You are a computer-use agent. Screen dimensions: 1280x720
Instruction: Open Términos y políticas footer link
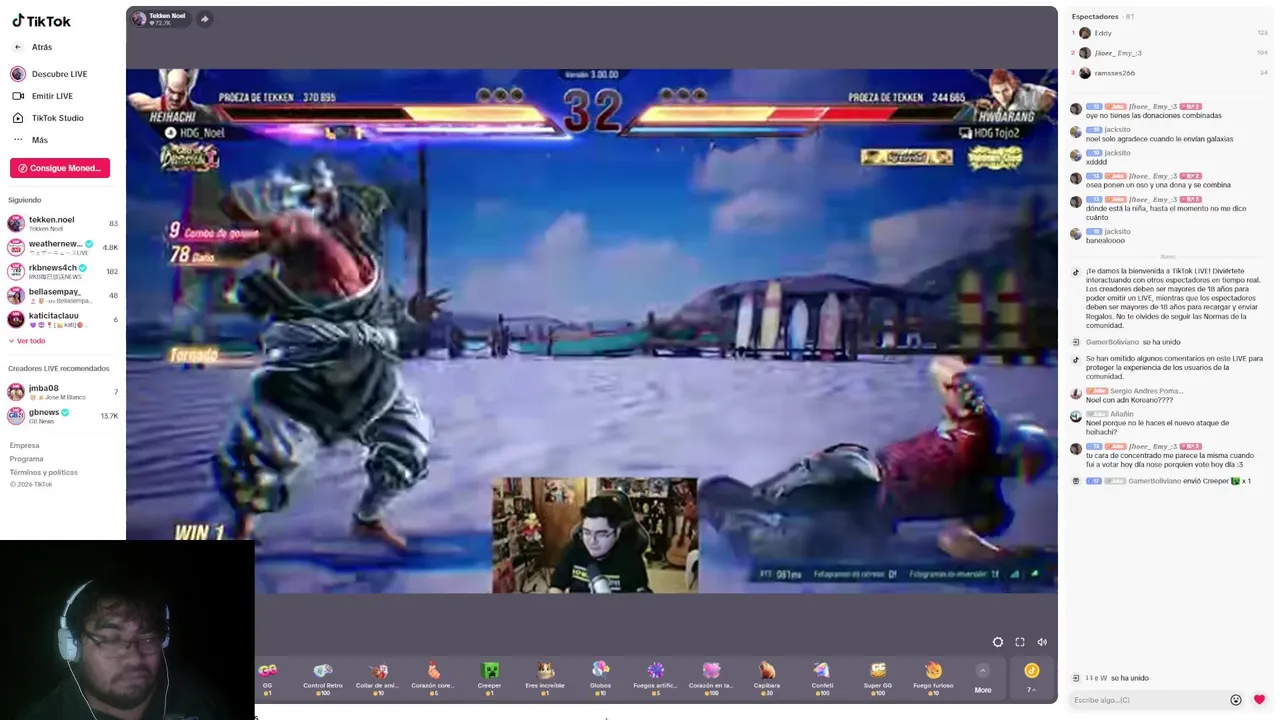coord(44,472)
